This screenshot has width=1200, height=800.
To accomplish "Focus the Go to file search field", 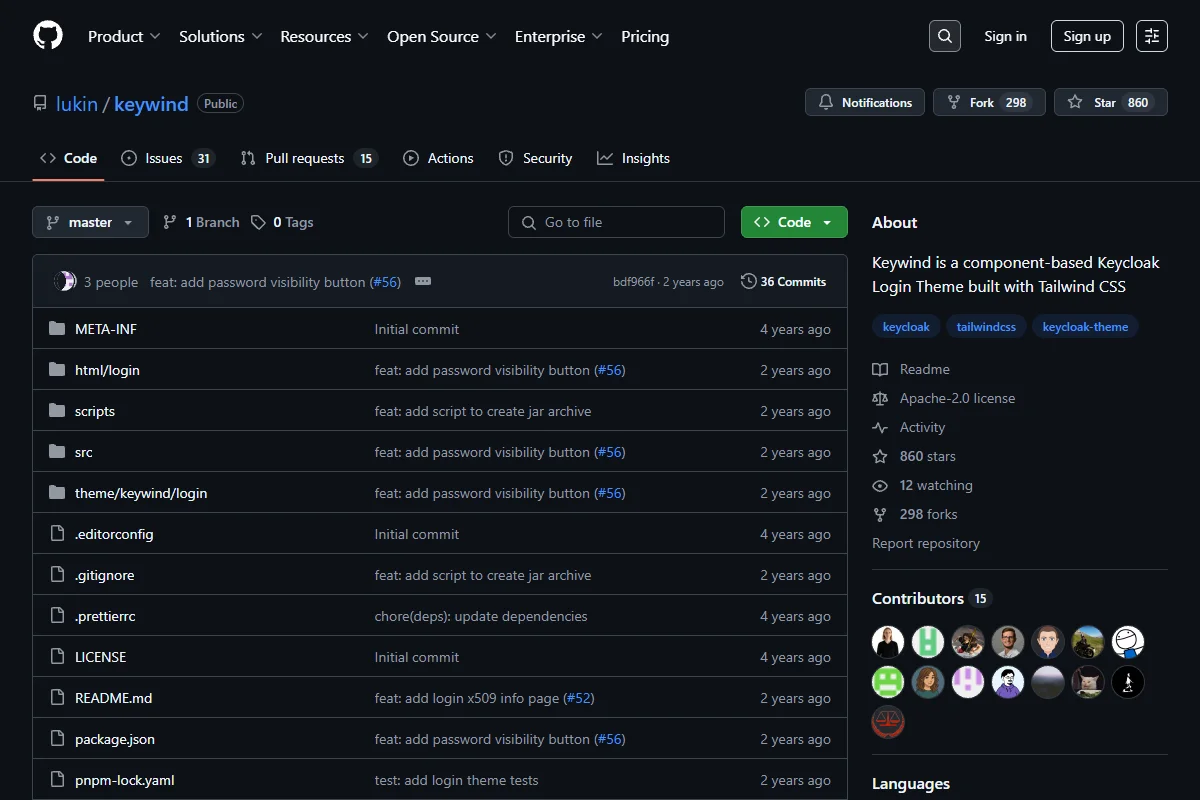I will pos(616,222).
